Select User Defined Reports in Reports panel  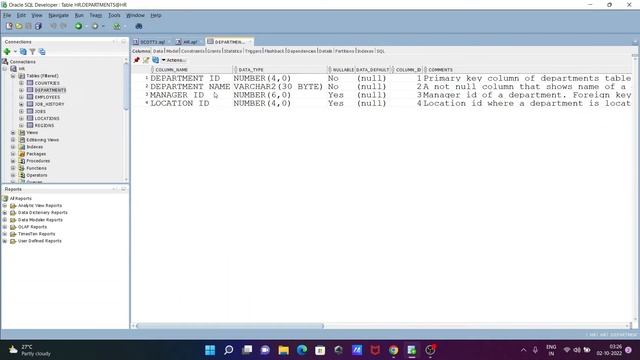click(40, 241)
